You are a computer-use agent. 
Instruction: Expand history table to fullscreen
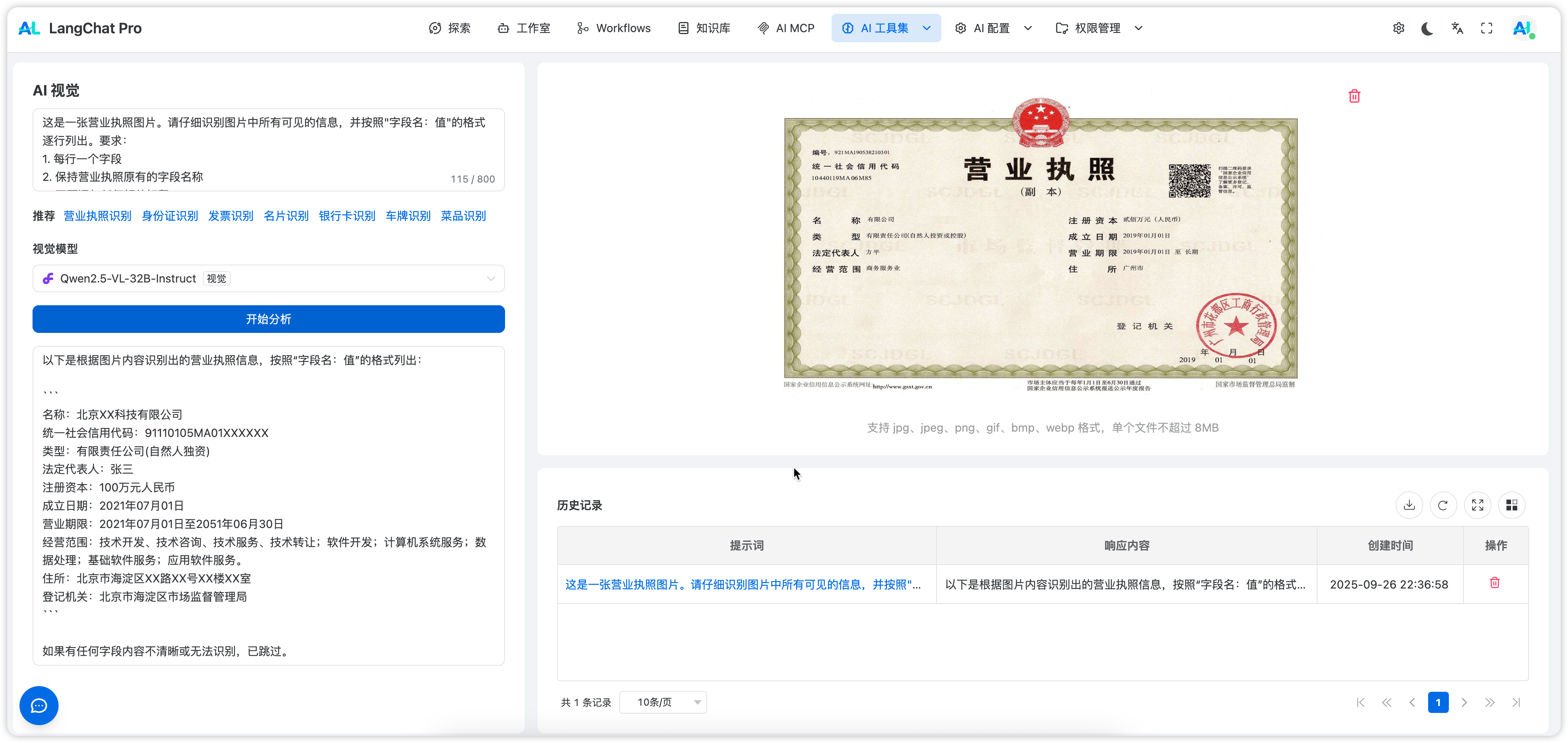coord(1477,505)
